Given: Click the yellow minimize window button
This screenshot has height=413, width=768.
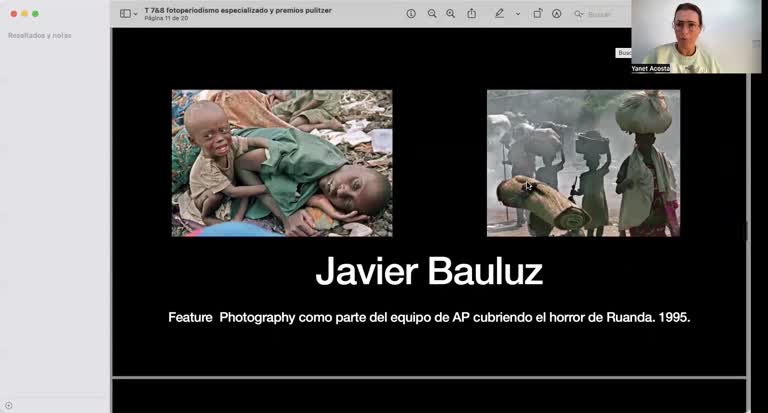Looking at the screenshot, I should pos(23,14).
